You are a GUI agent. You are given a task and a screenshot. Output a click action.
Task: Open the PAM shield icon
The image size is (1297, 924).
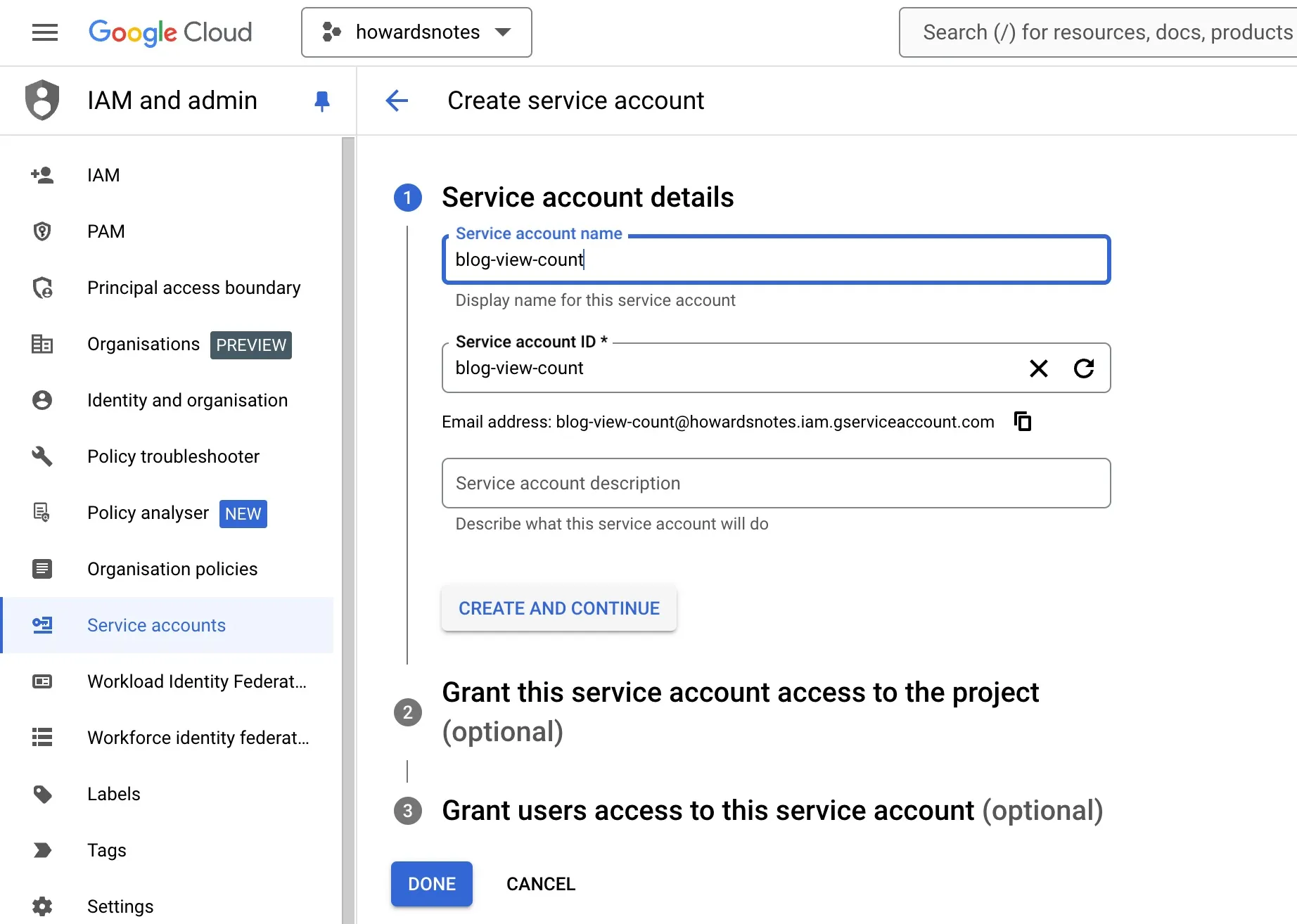43,231
